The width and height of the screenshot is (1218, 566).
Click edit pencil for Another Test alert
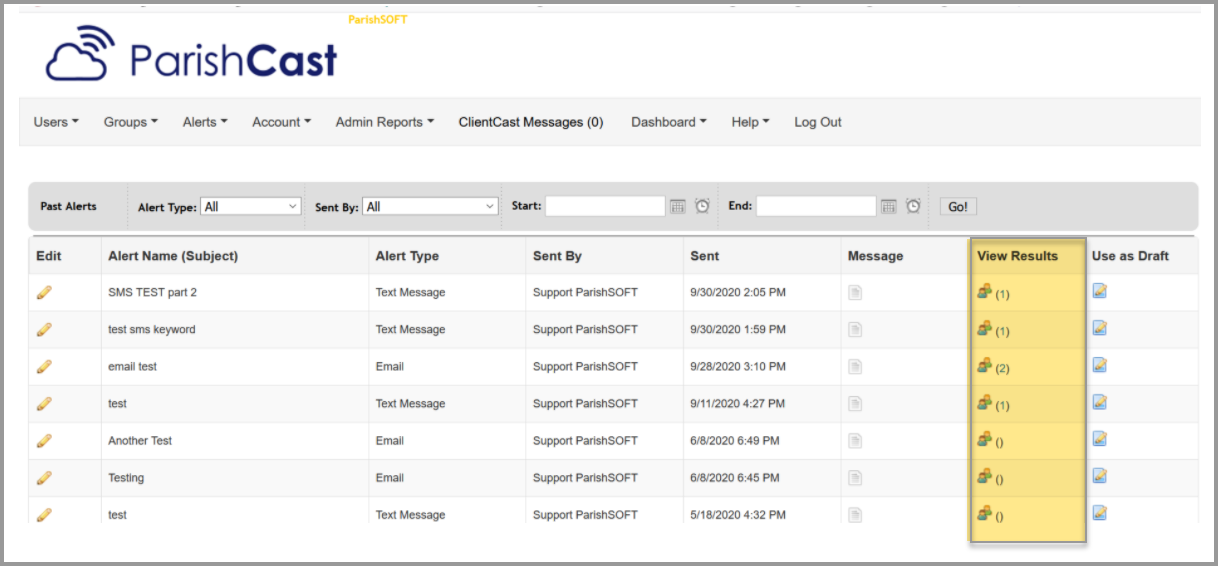[44, 440]
